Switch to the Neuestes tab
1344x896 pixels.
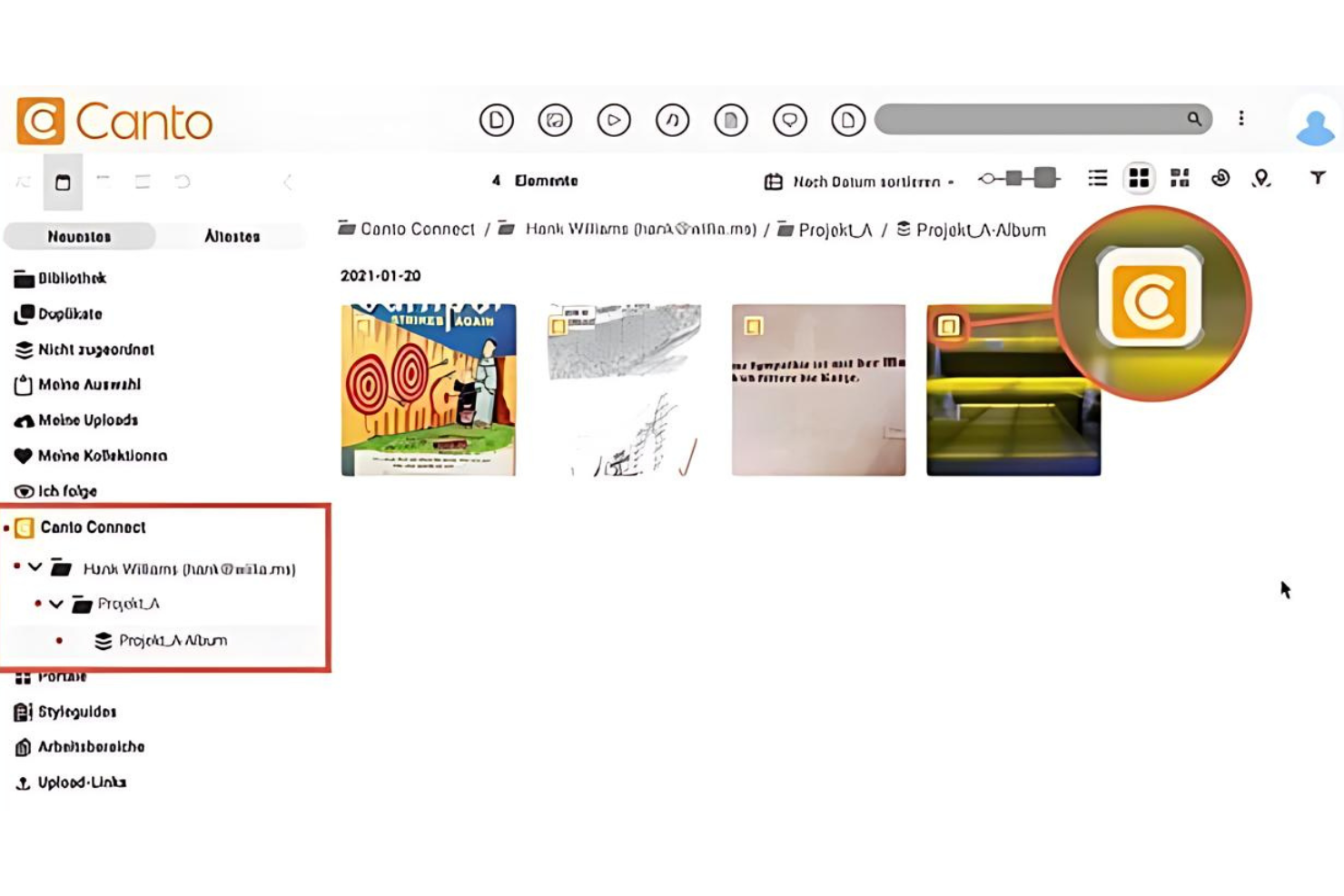80,236
